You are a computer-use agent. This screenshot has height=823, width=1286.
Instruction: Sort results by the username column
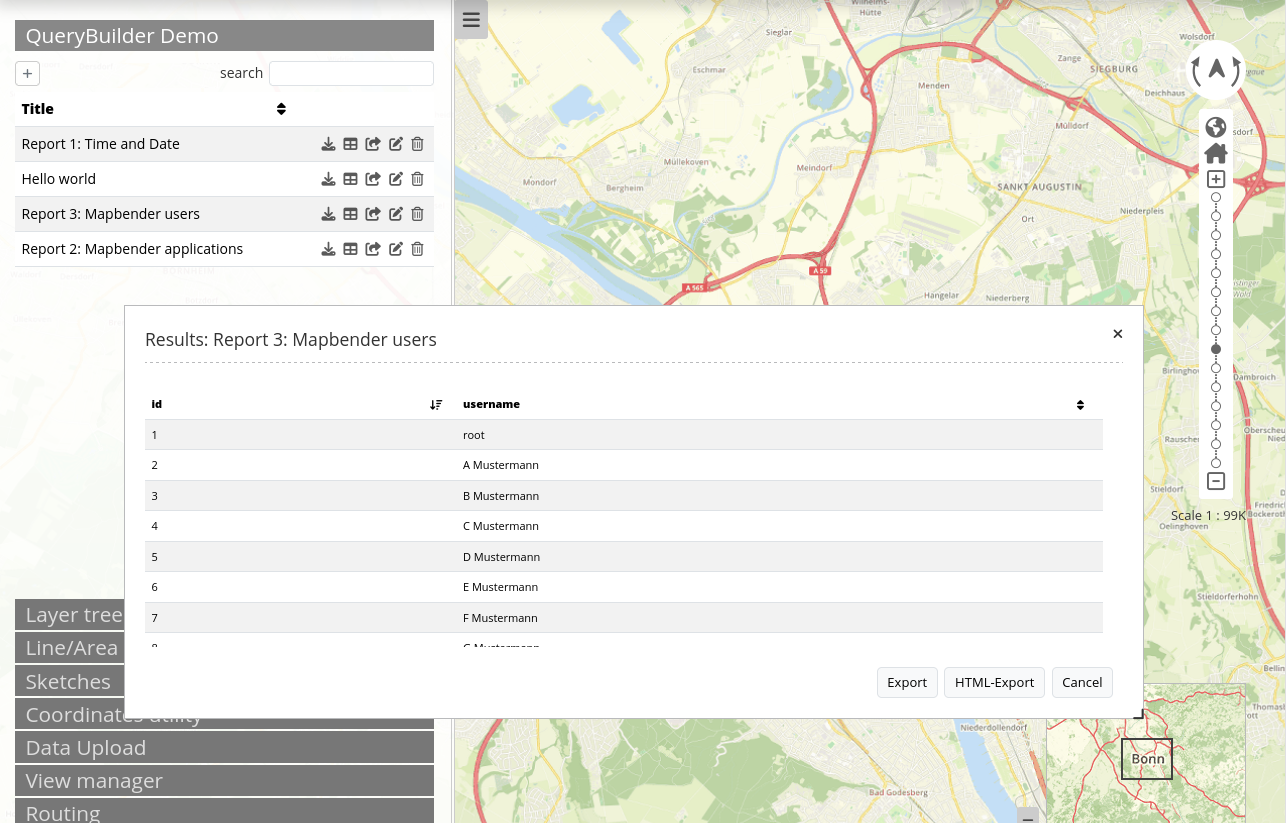coord(1080,404)
